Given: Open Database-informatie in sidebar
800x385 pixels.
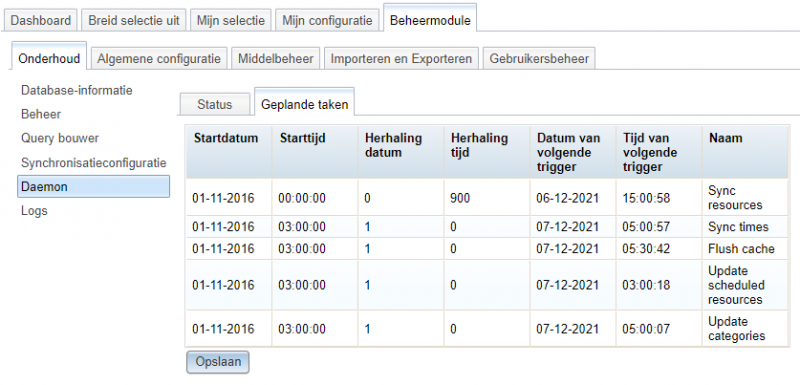Looking at the screenshot, I should point(77,90).
